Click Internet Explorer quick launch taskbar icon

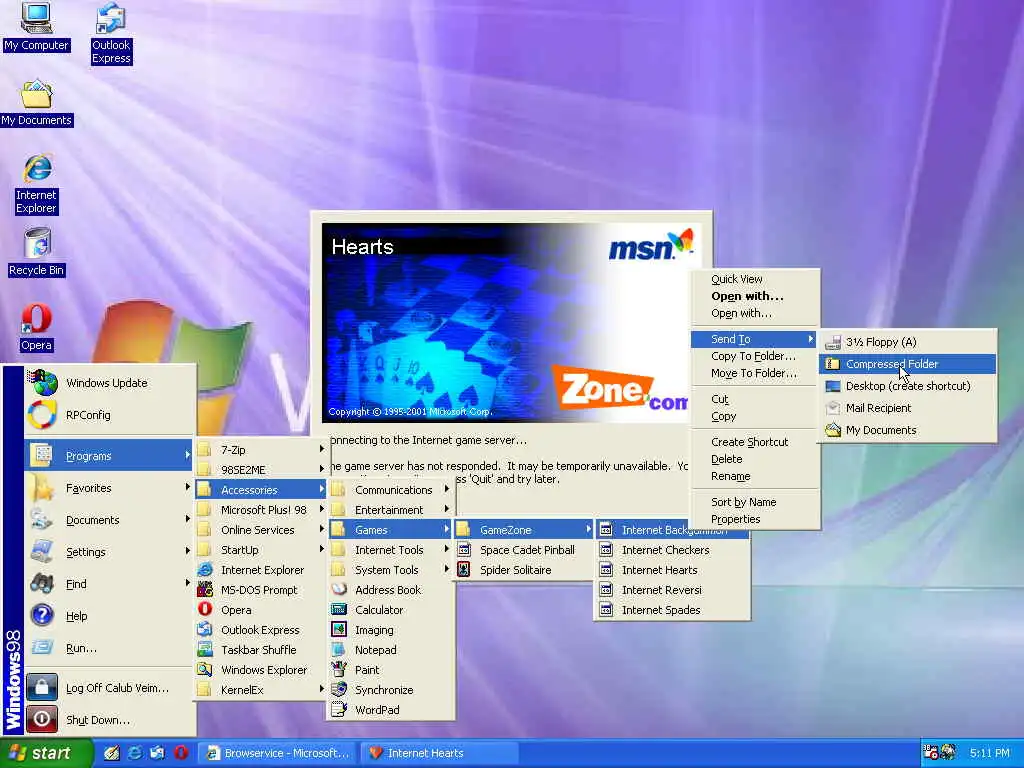(135, 753)
